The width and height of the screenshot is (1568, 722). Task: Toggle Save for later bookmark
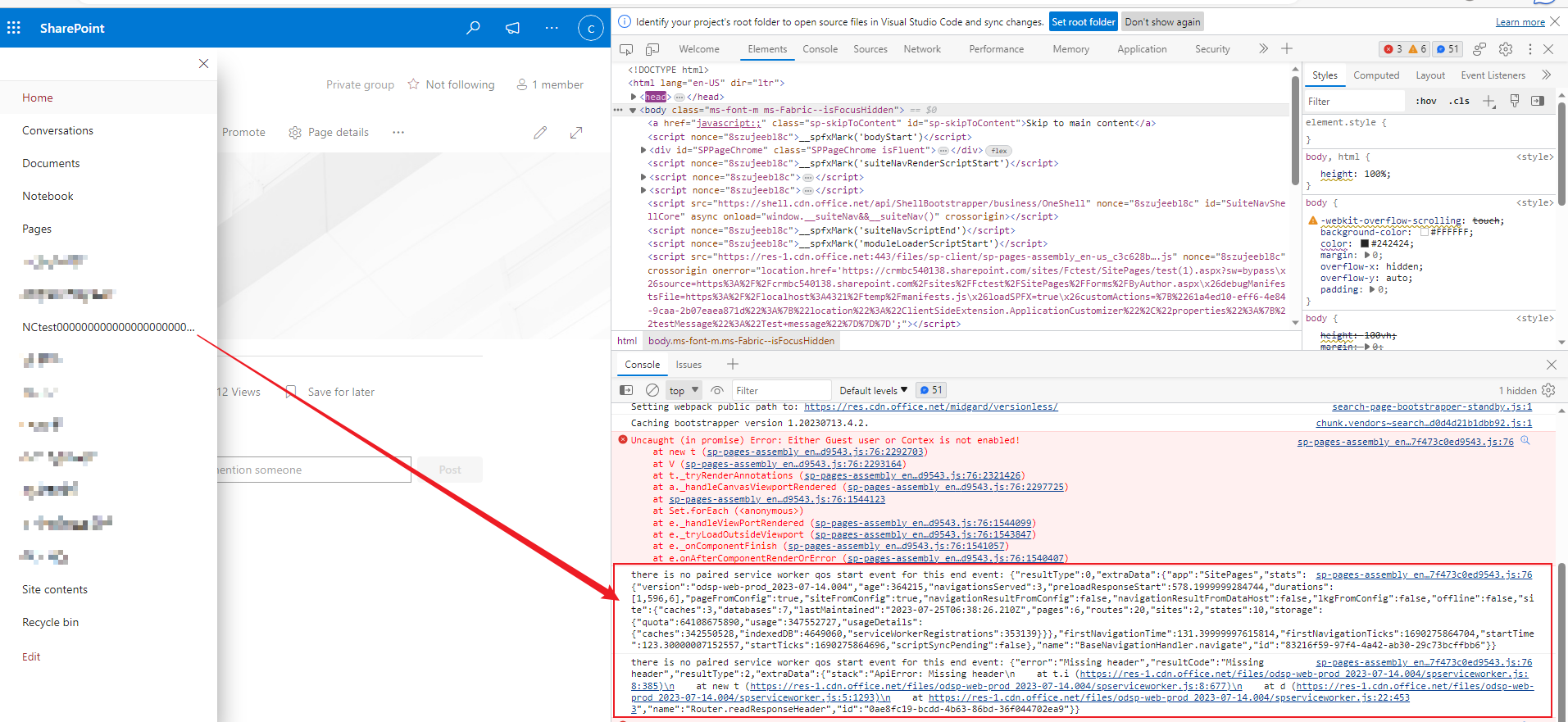click(290, 392)
